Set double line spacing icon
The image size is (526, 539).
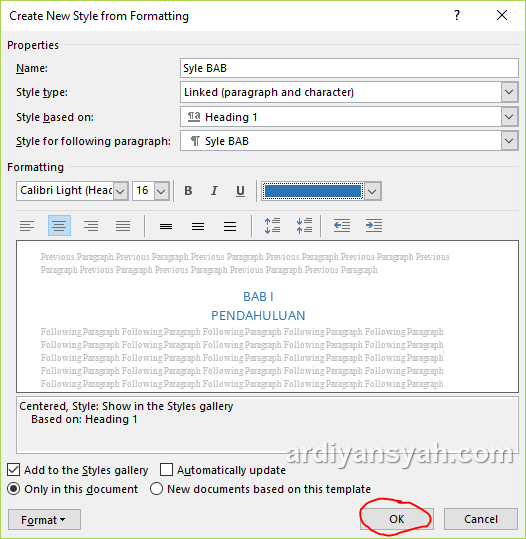pyautogui.click(x=230, y=226)
